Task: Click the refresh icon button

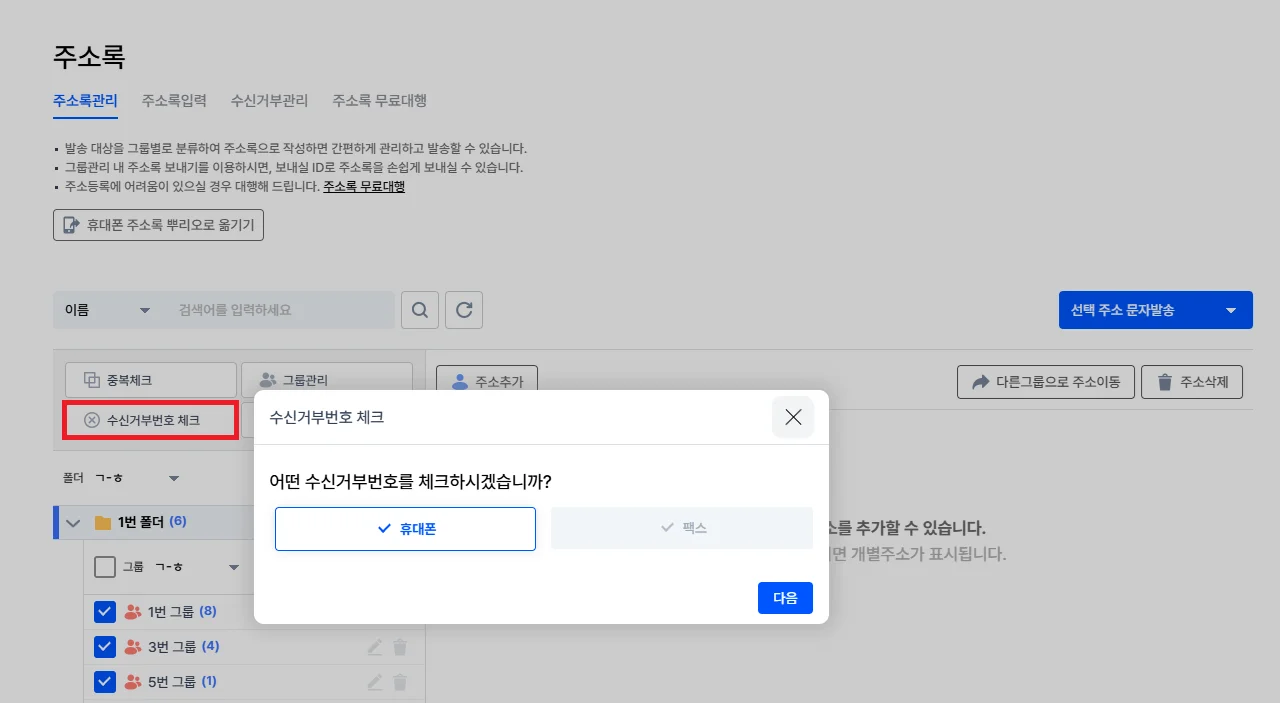Action: click(x=464, y=310)
